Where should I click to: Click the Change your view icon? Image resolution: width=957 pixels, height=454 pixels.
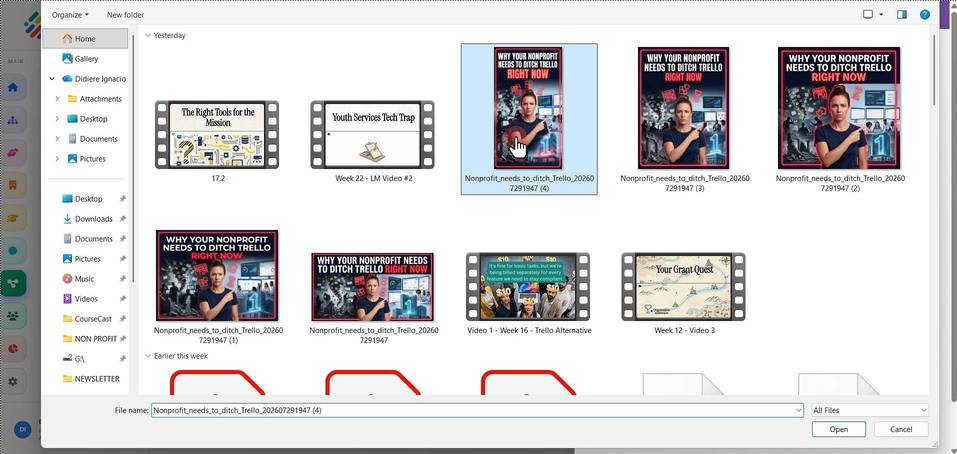coord(868,15)
